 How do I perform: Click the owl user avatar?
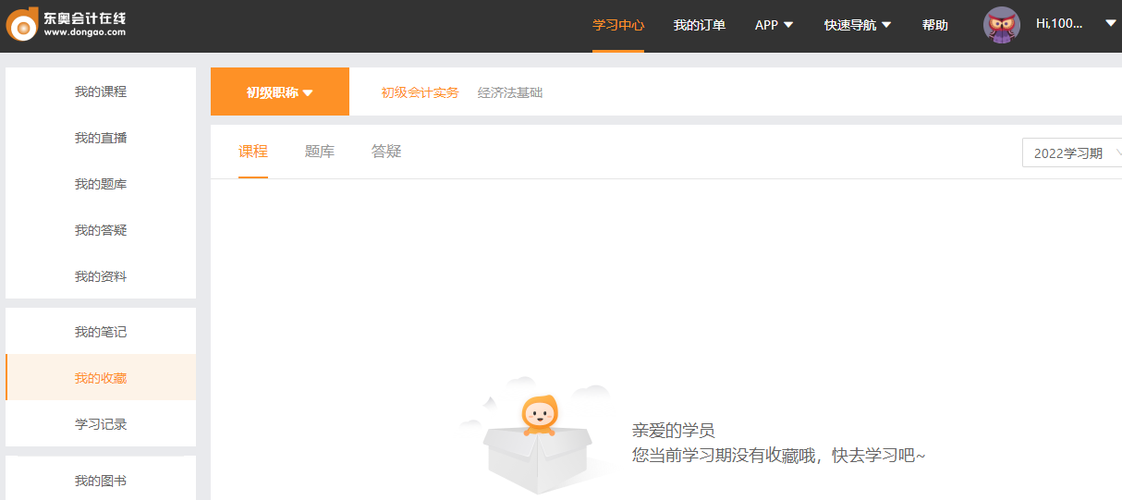1002,25
